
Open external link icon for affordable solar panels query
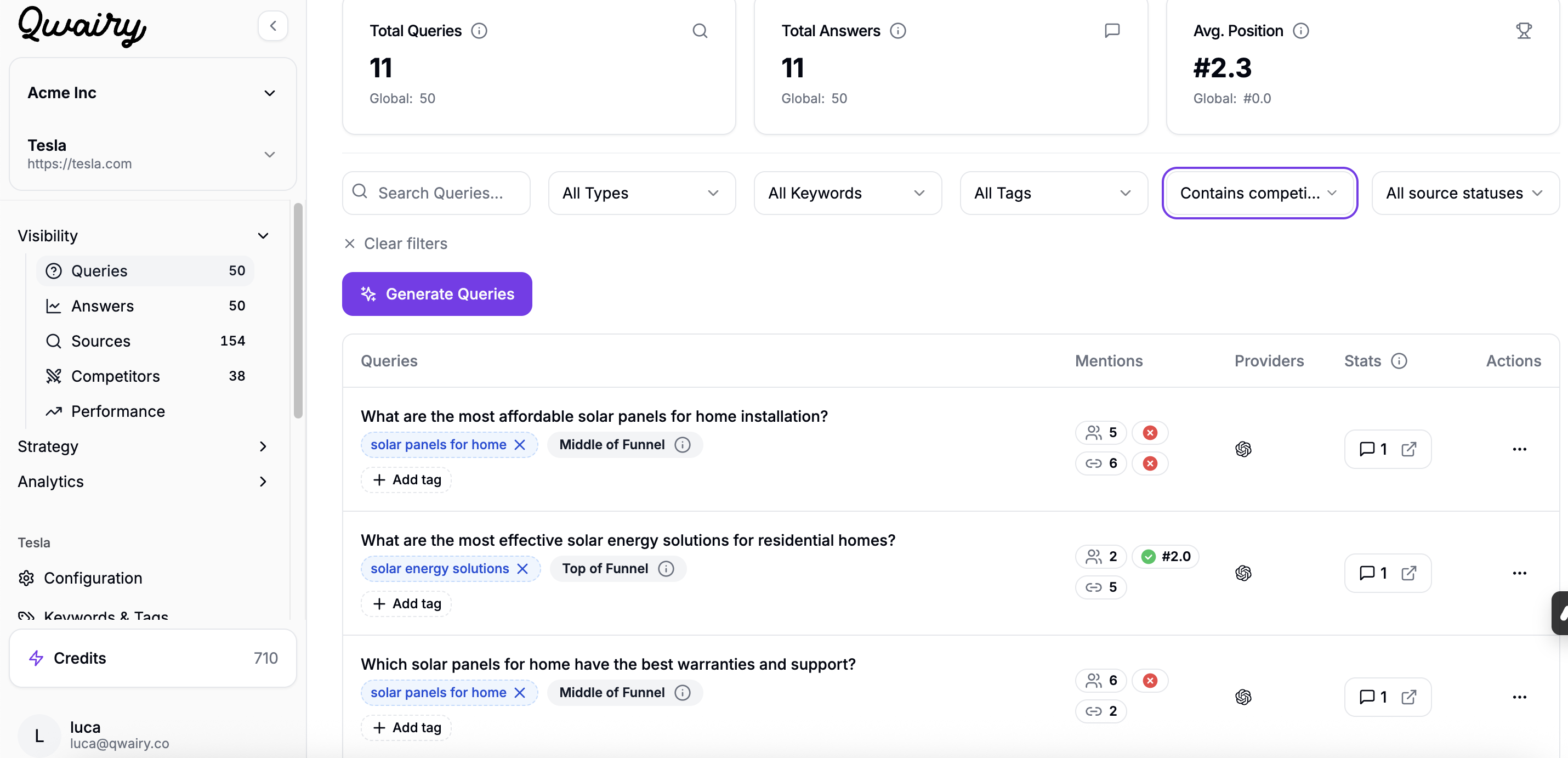1408,449
